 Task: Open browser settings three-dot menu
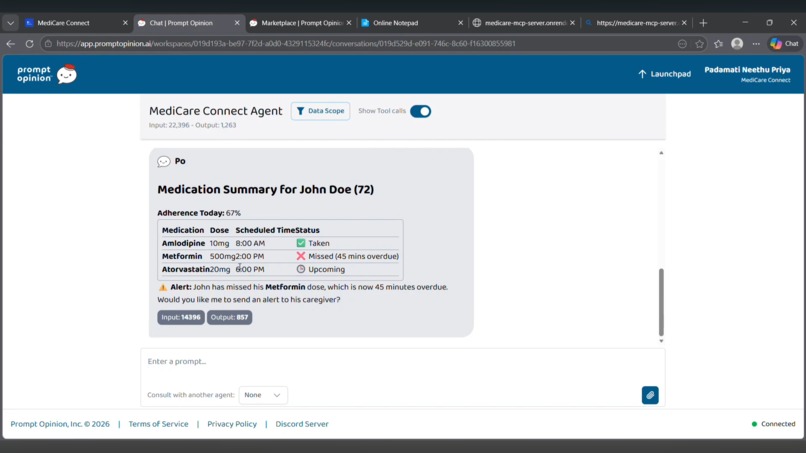click(x=756, y=44)
